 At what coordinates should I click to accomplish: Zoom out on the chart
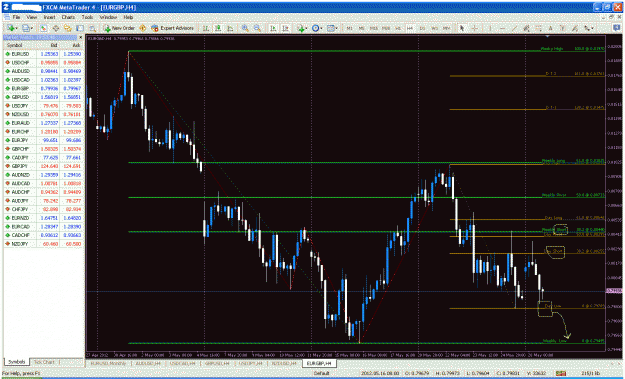pyautogui.click(x=257, y=28)
